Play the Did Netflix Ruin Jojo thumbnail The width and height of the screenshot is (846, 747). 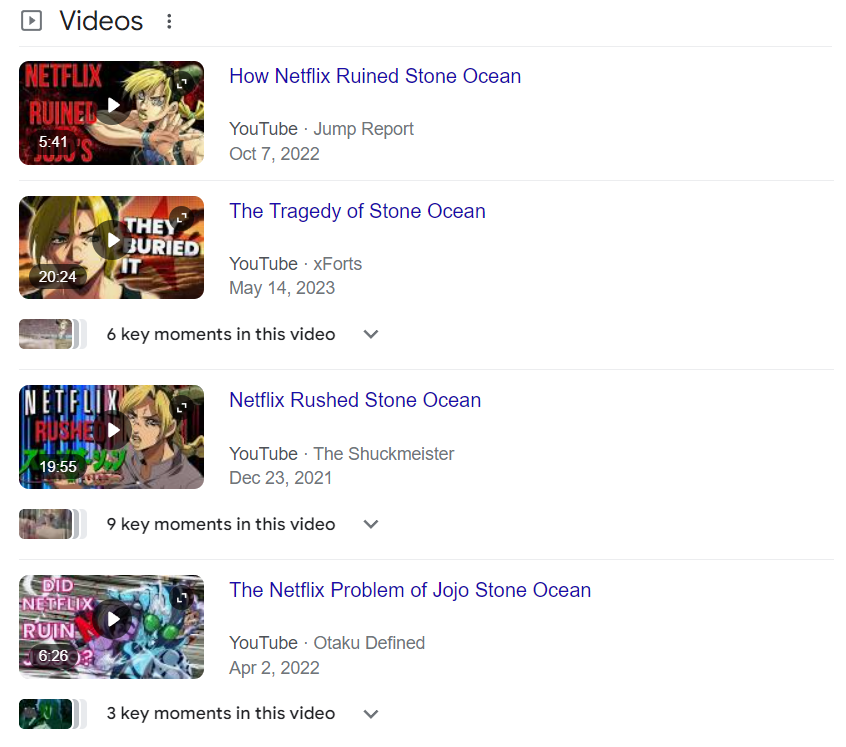[113, 620]
